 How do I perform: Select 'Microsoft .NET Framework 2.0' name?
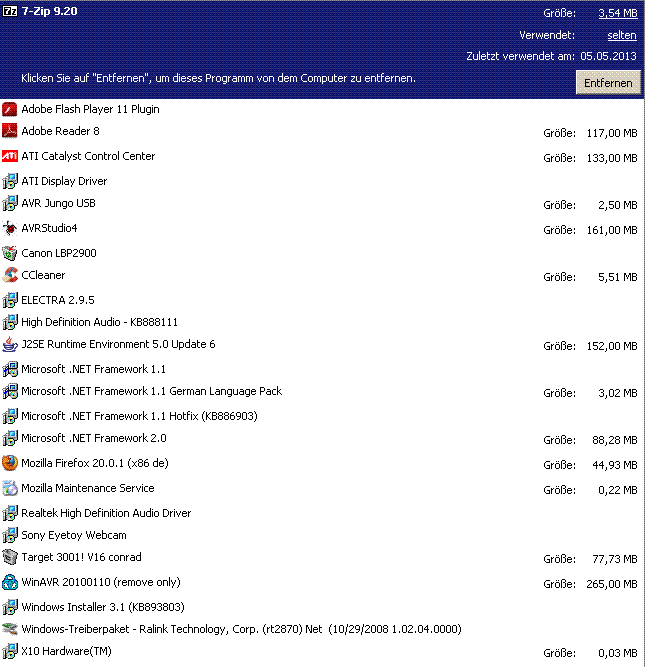[94, 438]
